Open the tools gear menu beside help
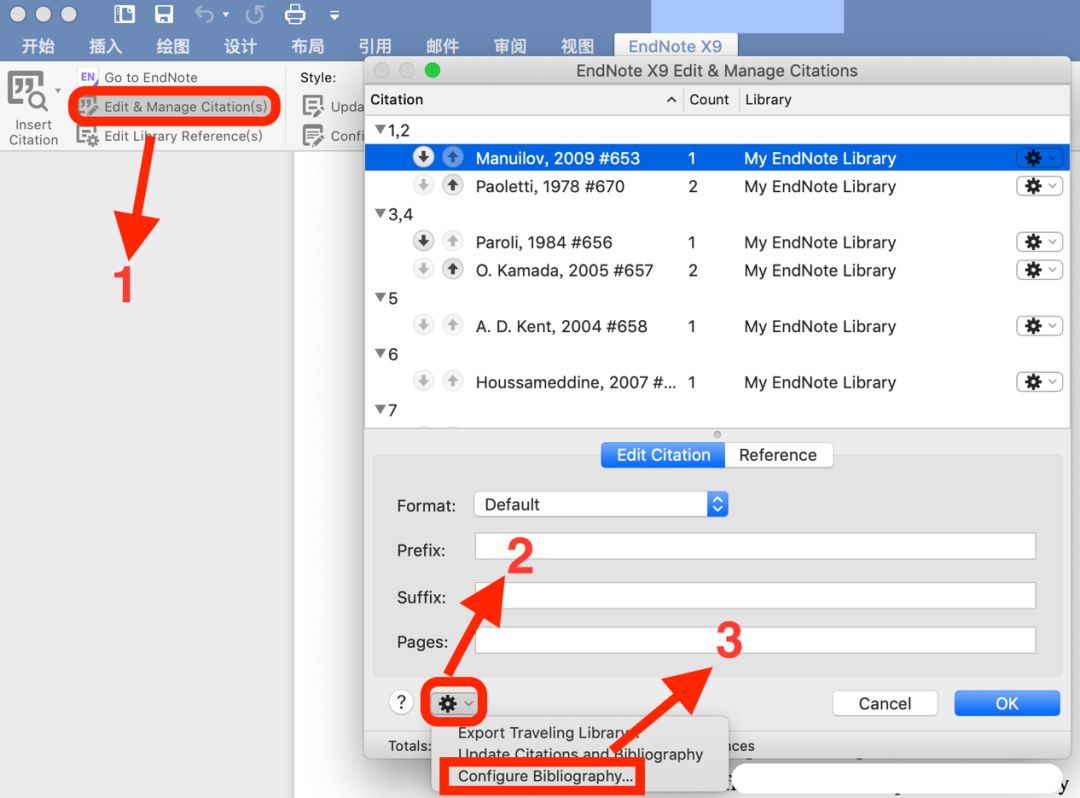This screenshot has width=1080, height=798. 455,703
